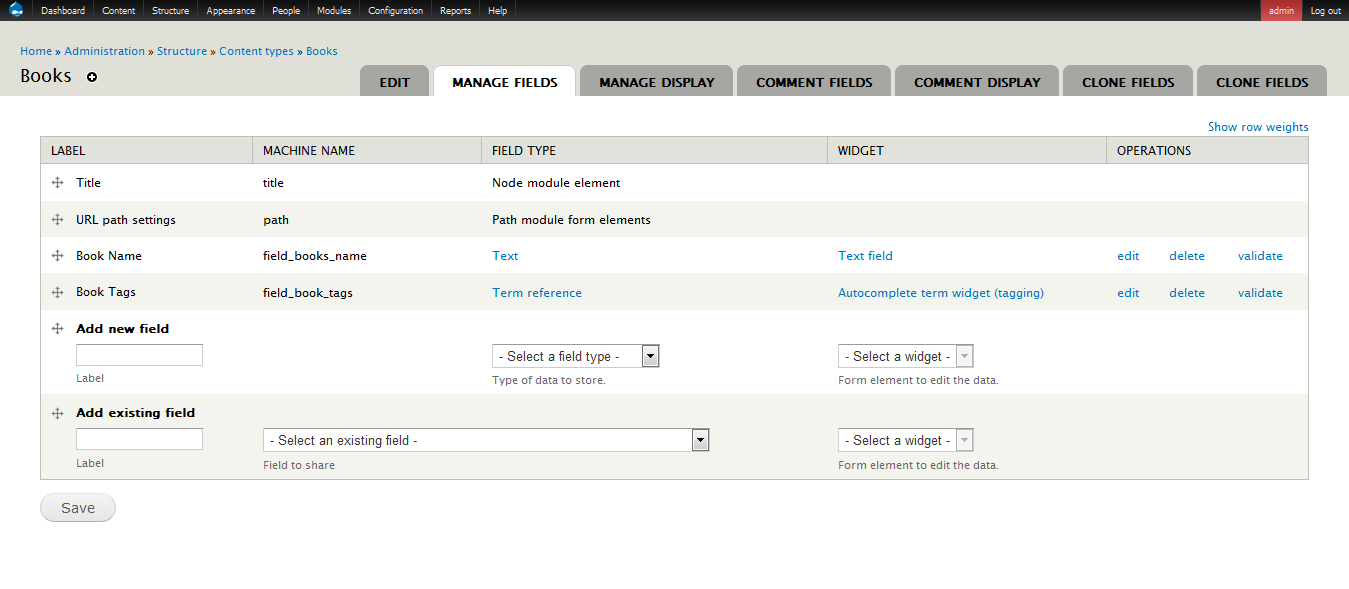Open the 'Select a field type' dropdown
Image resolution: width=1349 pixels, height=589 pixels.
pos(575,356)
